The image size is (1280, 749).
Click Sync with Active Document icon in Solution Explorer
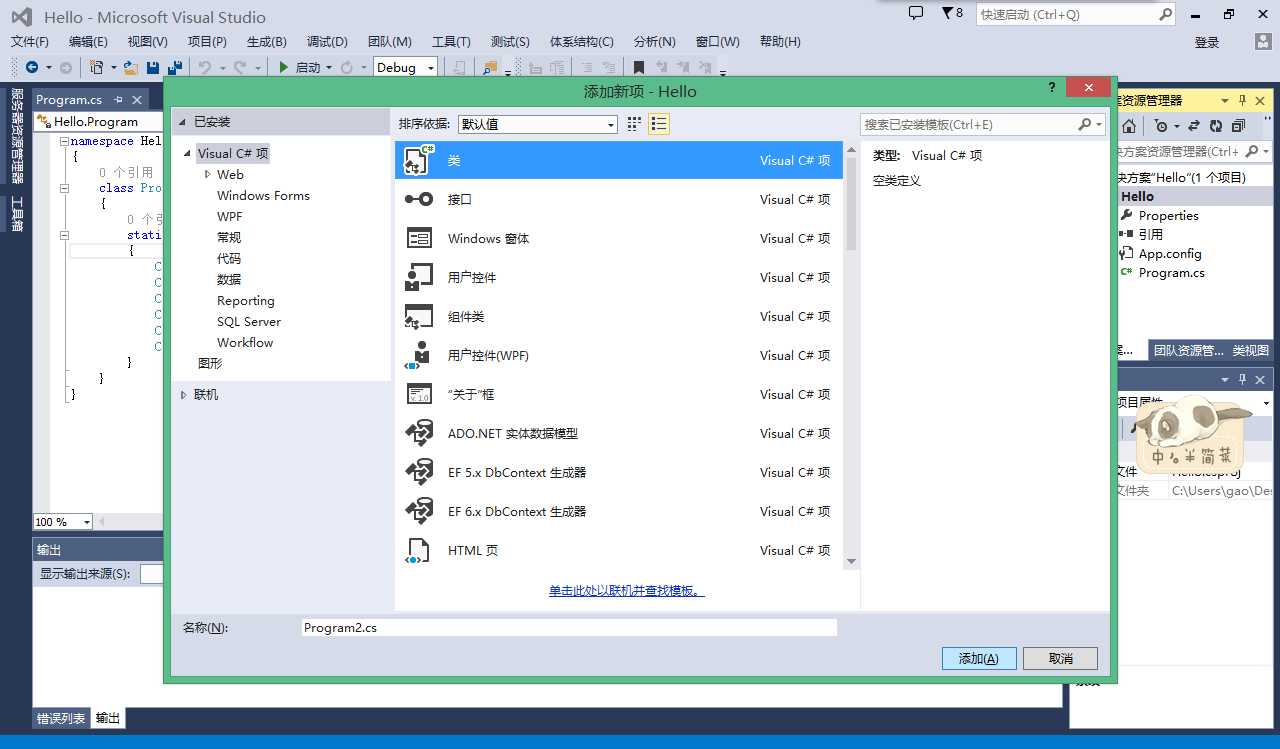[x=1194, y=126]
